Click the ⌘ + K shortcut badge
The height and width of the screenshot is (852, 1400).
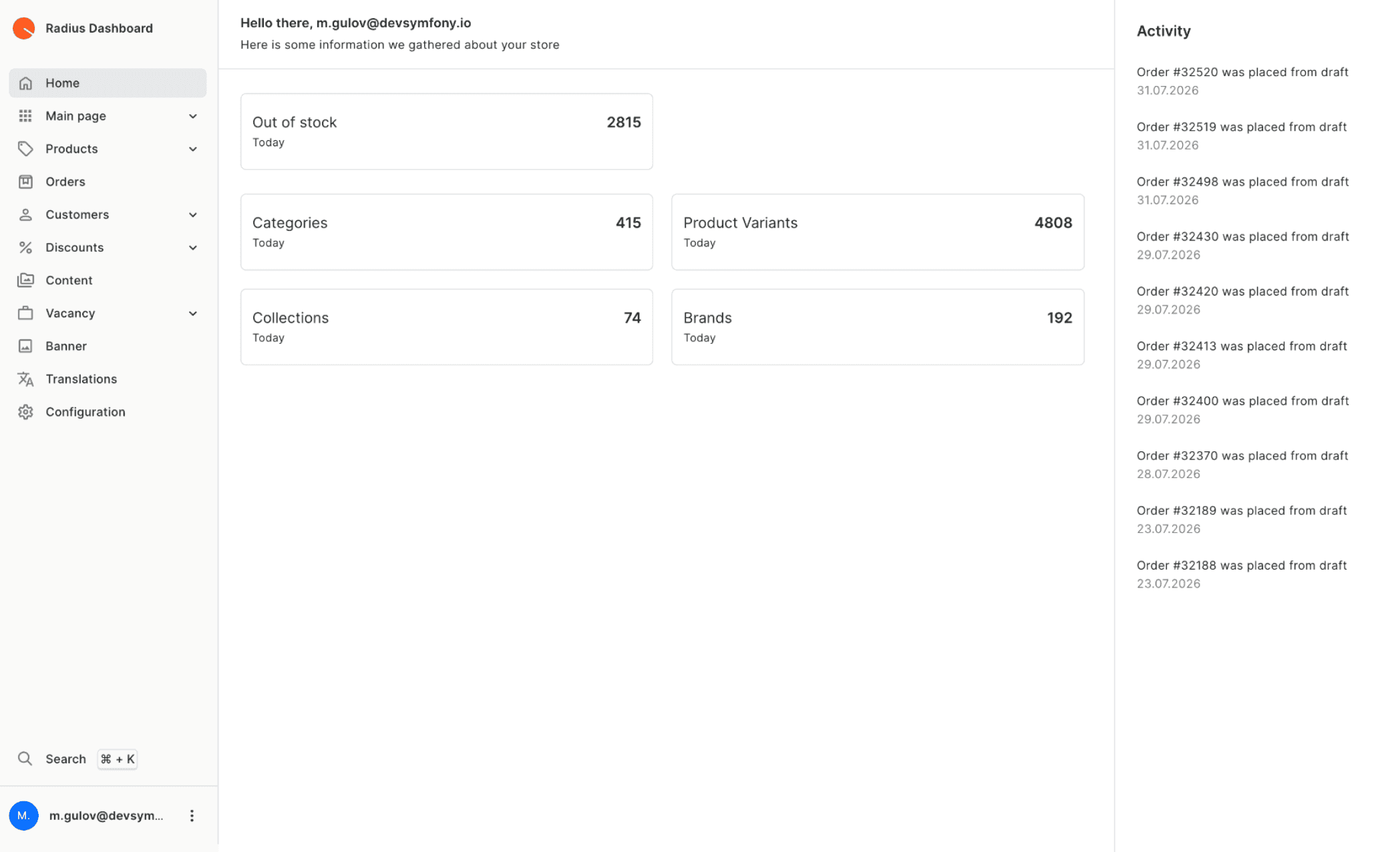click(118, 759)
